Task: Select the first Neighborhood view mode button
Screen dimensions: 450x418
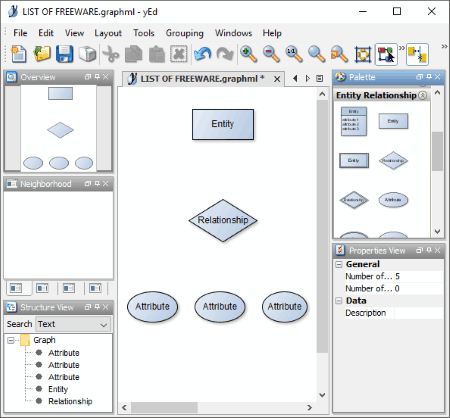Action: tap(16, 288)
